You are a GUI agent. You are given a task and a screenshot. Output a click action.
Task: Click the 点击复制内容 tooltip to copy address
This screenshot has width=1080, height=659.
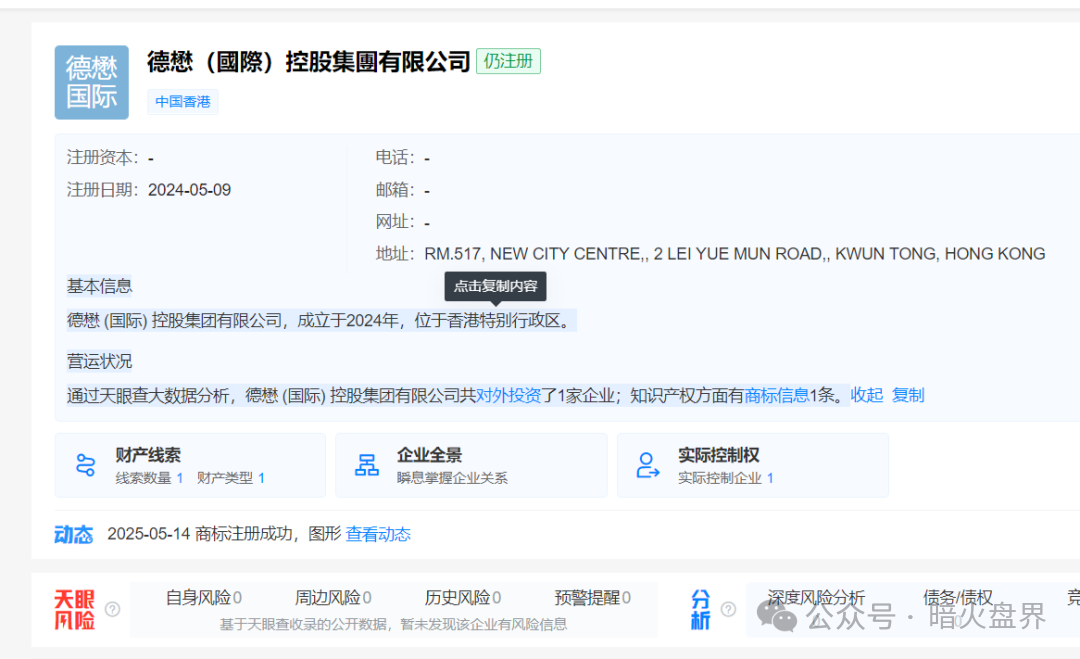click(495, 286)
